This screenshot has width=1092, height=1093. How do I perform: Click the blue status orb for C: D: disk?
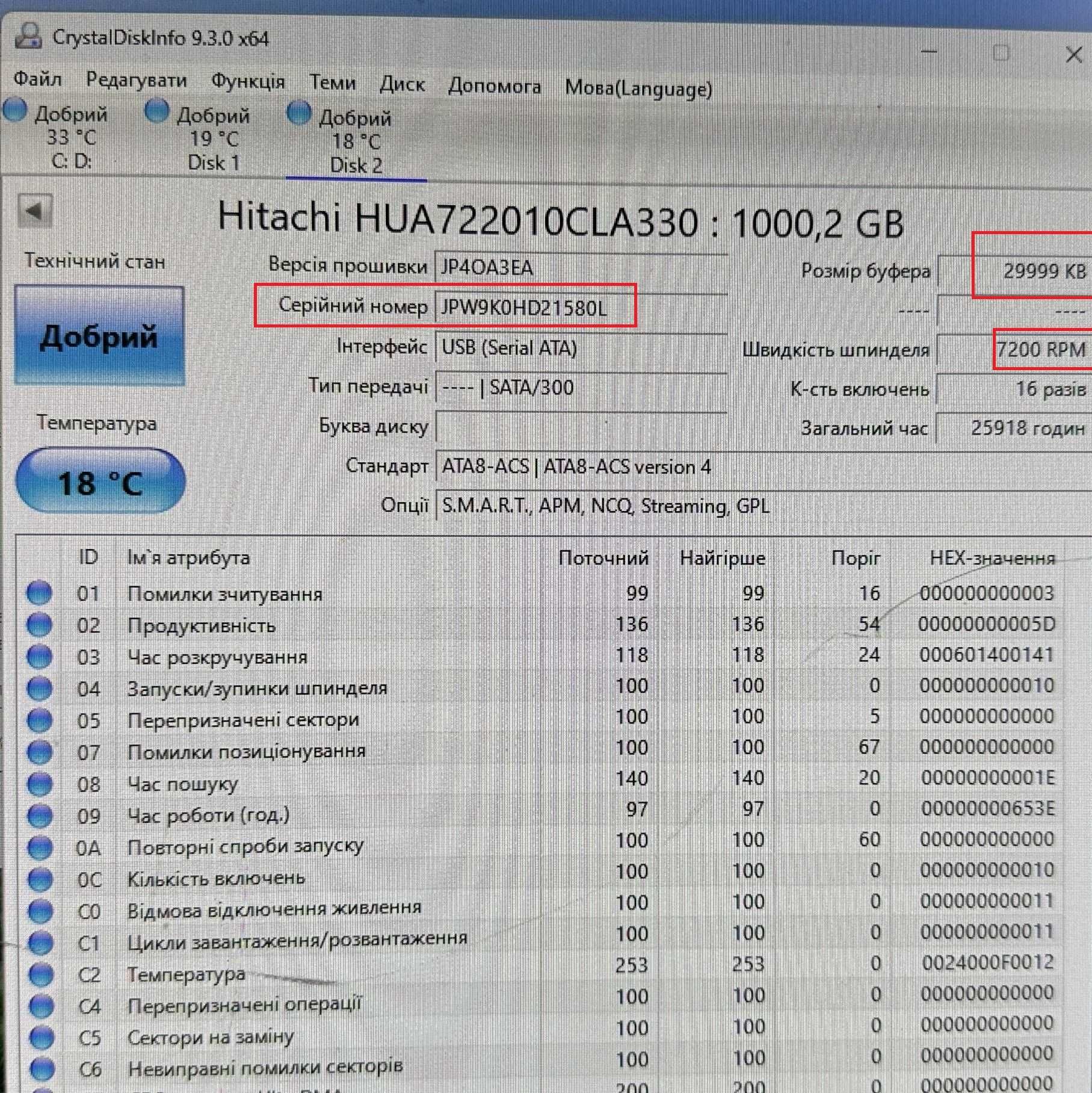(x=15, y=111)
